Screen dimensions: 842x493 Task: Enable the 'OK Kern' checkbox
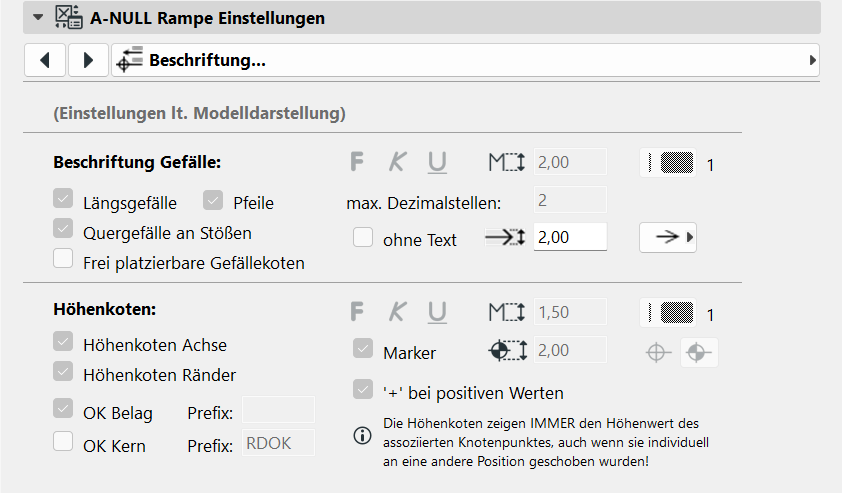tap(64, 443)
